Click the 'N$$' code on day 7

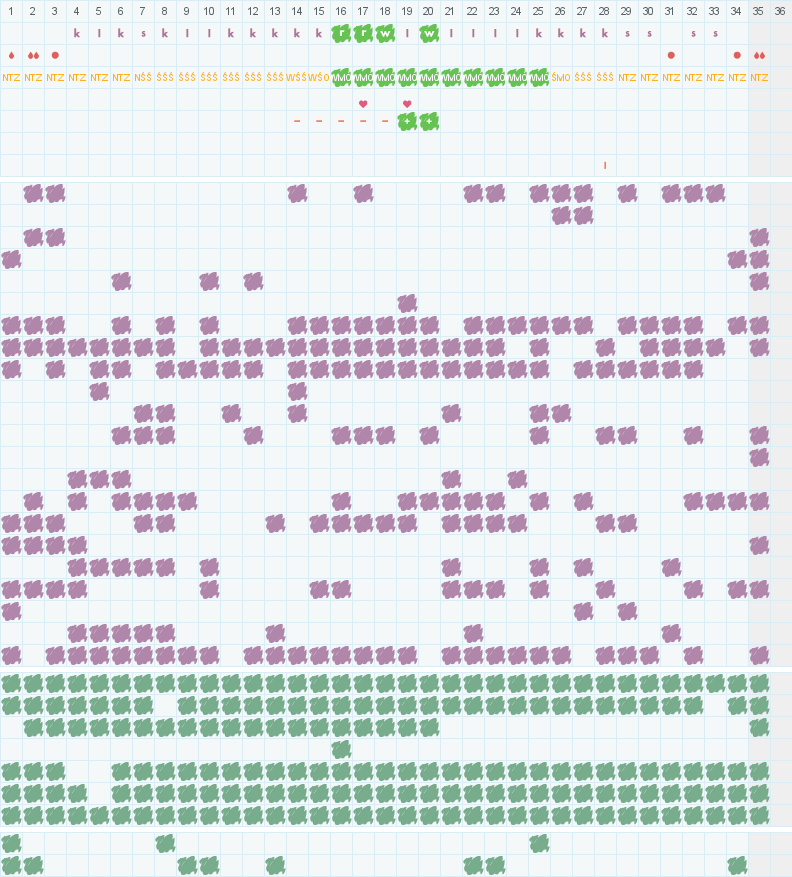coord(143,77)
